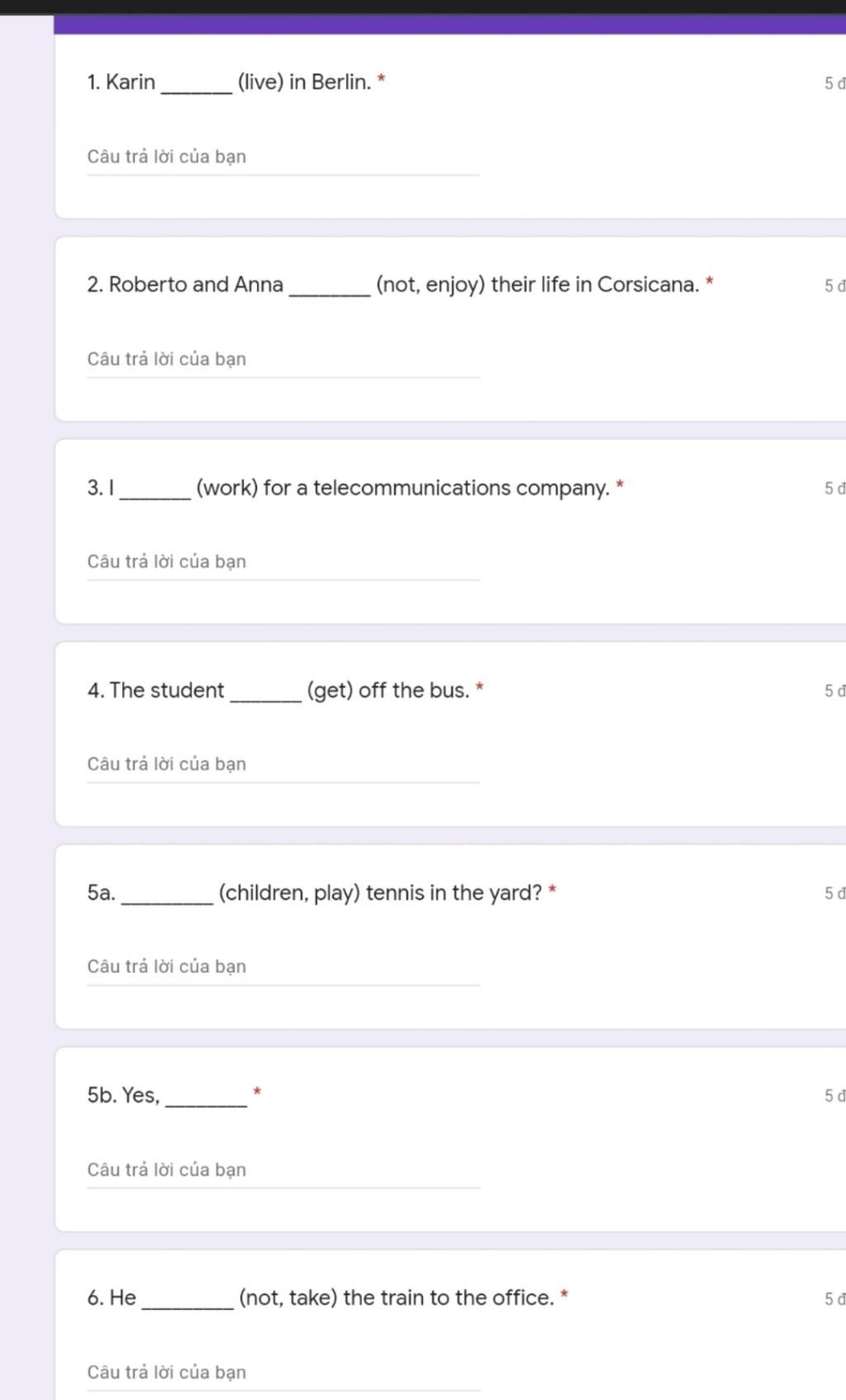846x1400 pixels.
Task: Click the '5b. Yes,' question label
Action: [x=167, y=1096]
